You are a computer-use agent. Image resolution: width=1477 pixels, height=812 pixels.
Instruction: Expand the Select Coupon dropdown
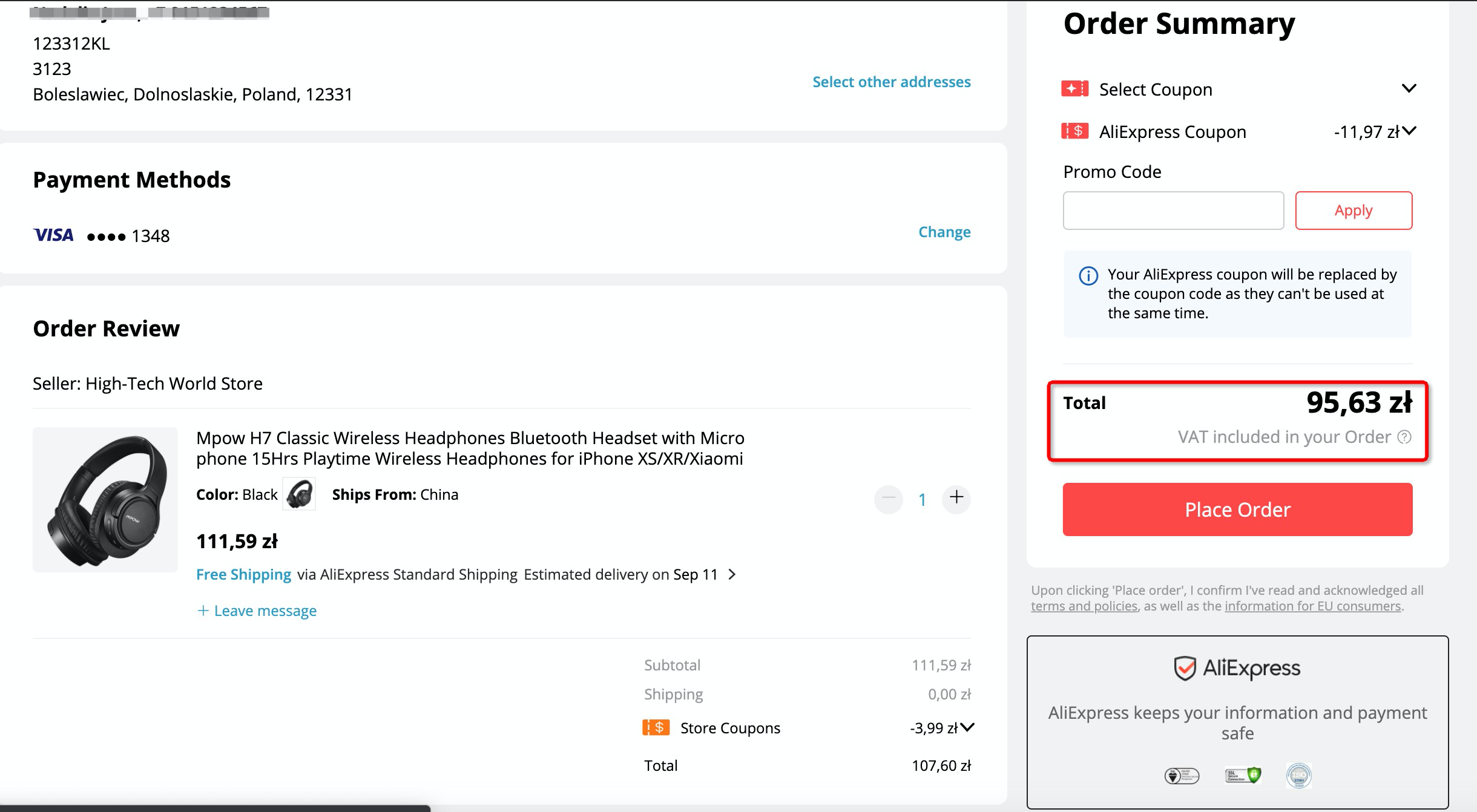[1409, 89]
